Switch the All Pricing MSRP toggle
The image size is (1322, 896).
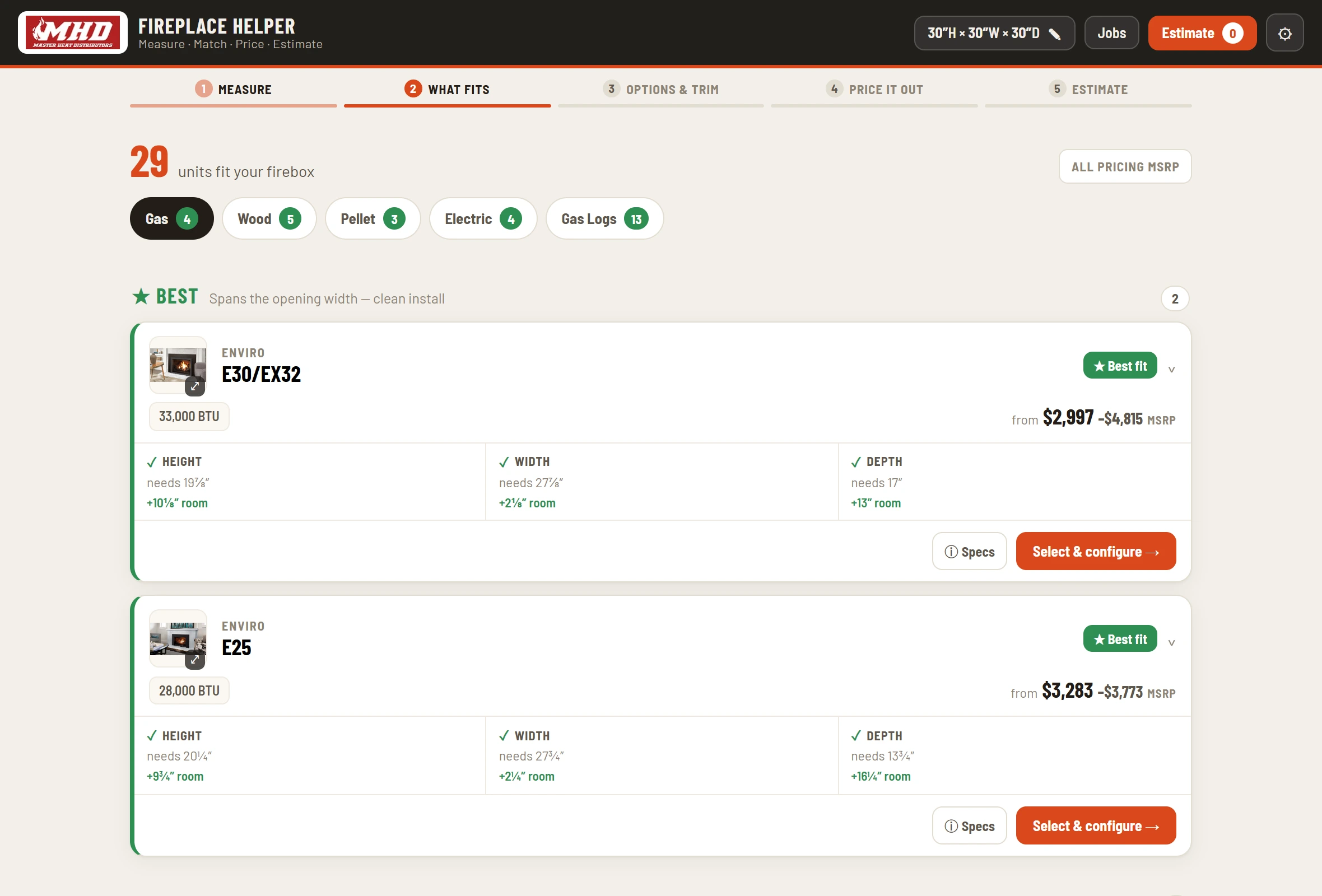click(1125, 166)
